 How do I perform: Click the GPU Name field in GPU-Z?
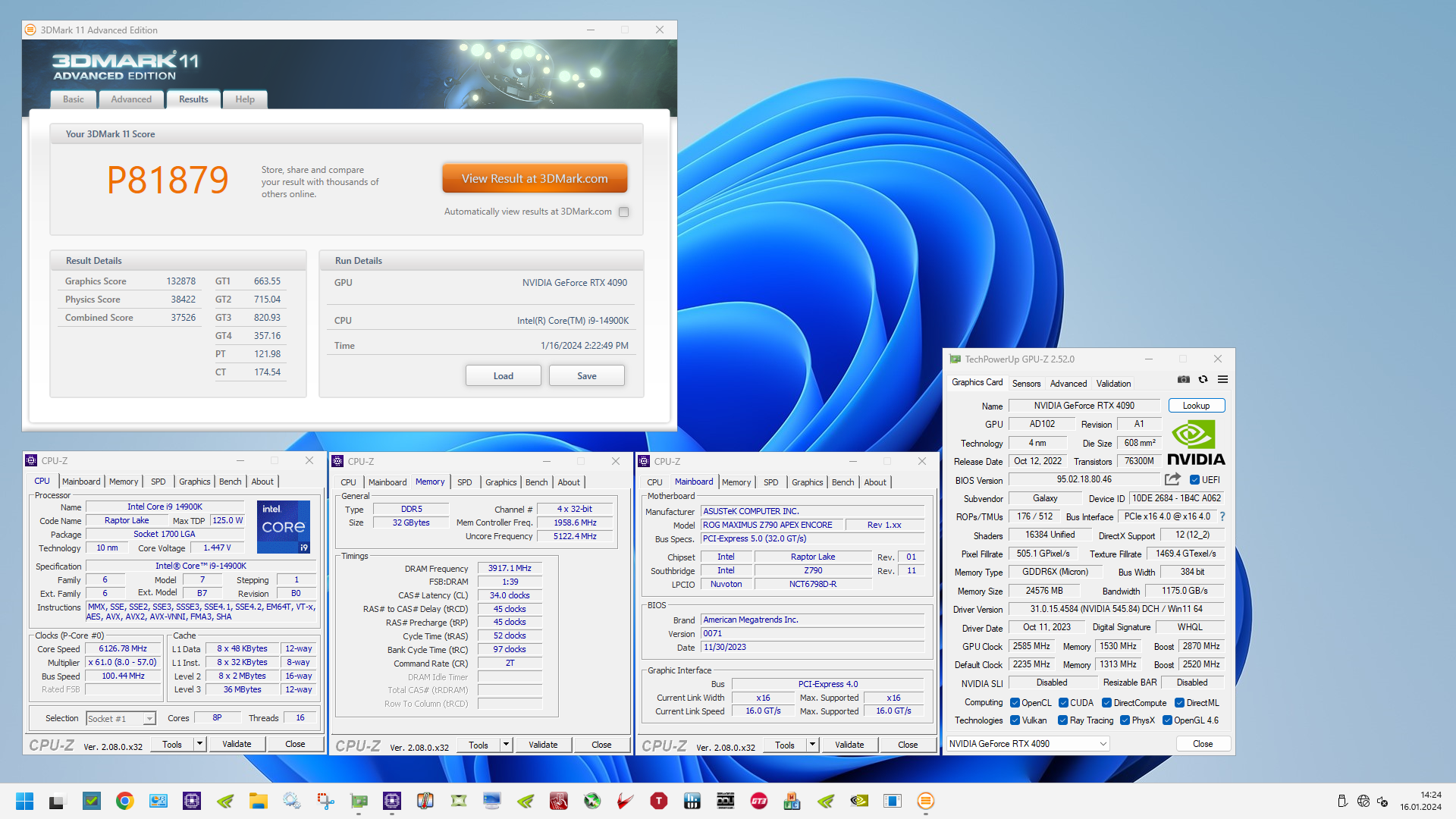pos(1084,406)
